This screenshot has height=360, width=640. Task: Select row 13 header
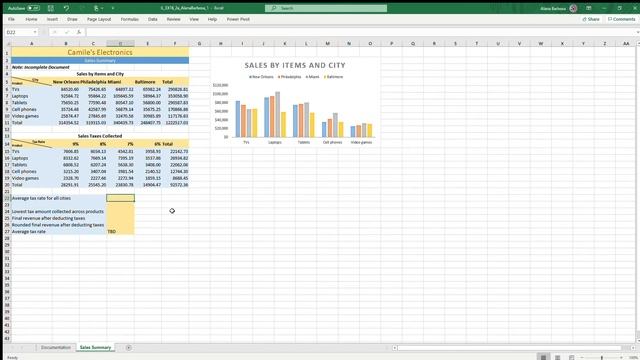[x=7, y=136]
